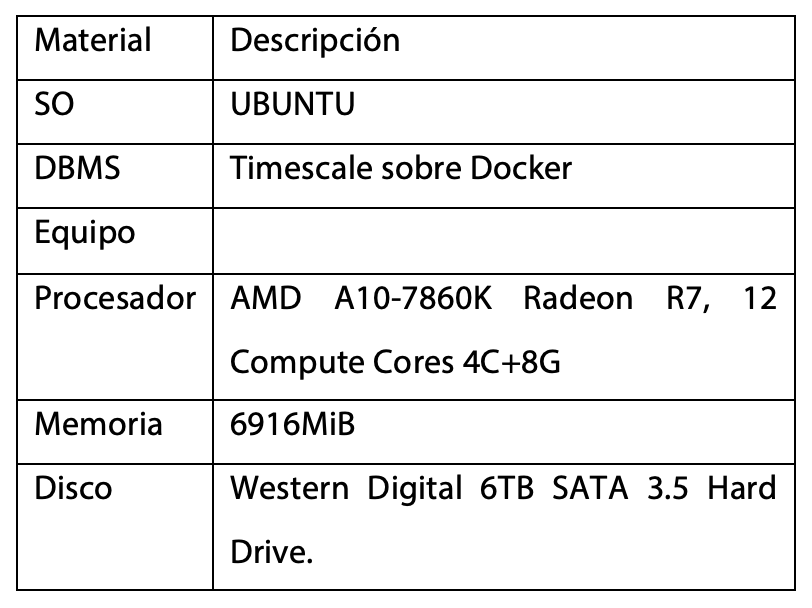Click Compute Cores 4C+8G text
Viewport: 812px width, 608px height.
pyautogui.click(x=395, y=362)
